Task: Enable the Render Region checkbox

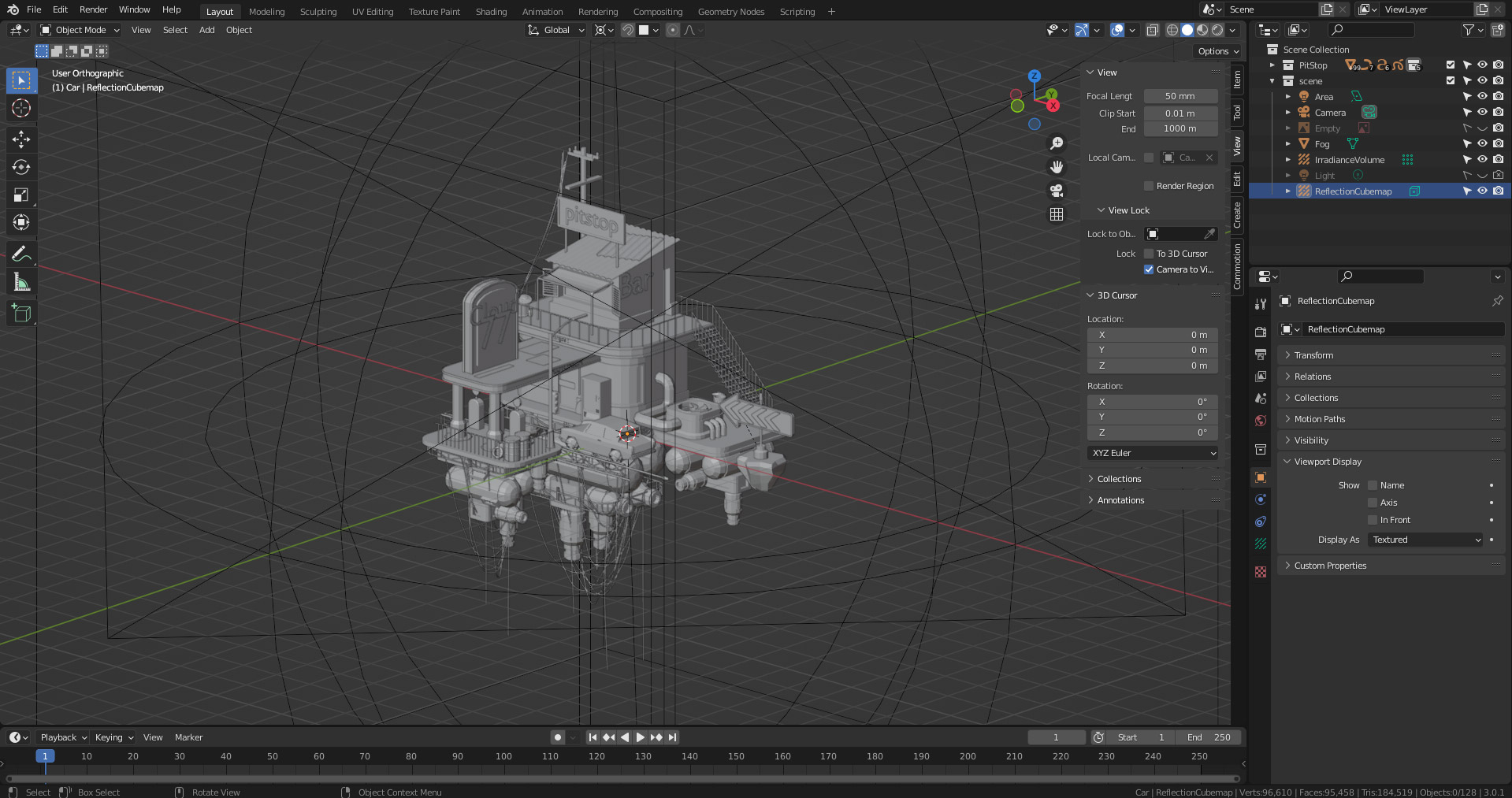Action: (x=1149, y=186)
